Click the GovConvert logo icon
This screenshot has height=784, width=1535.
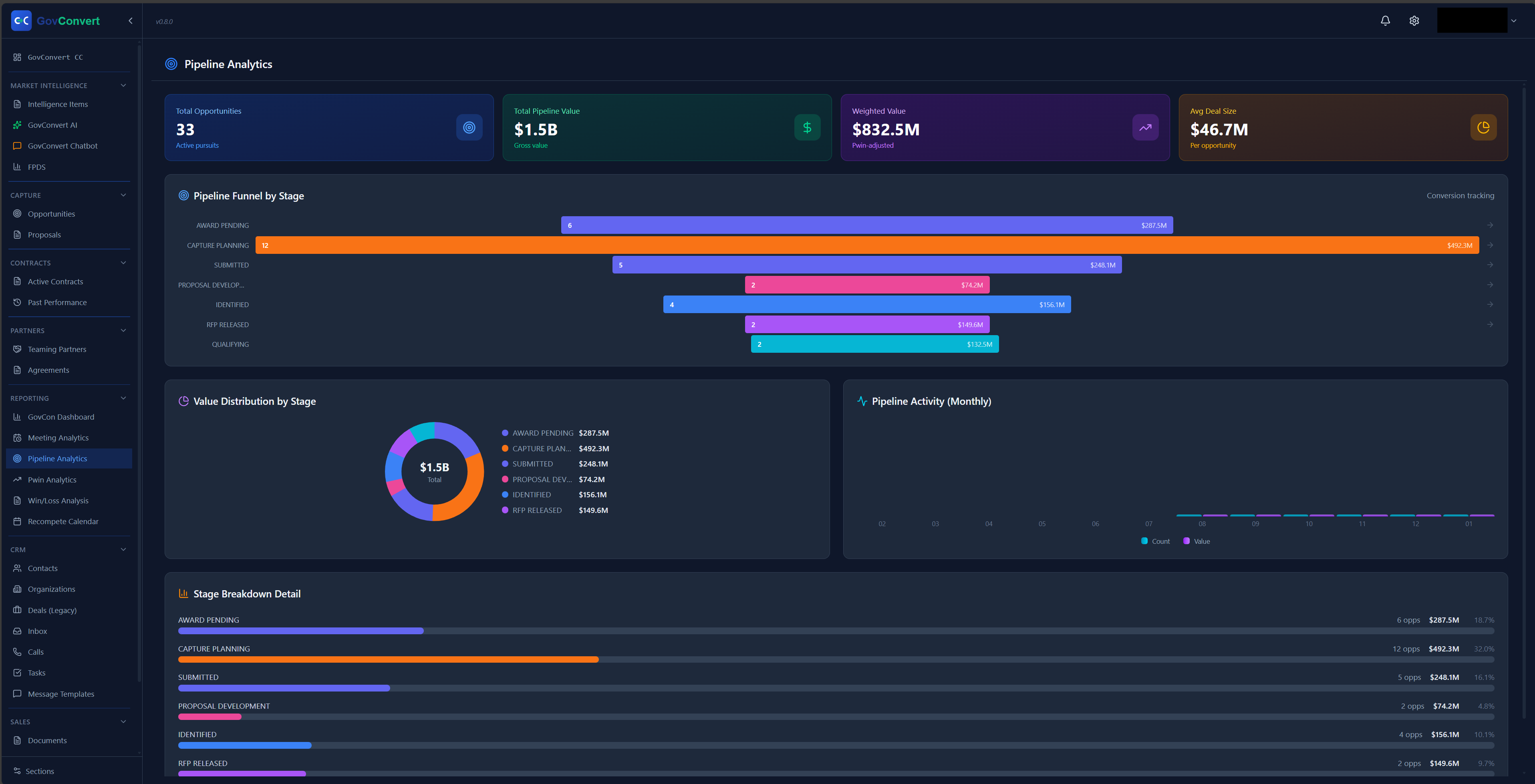[x=22, y=21]
